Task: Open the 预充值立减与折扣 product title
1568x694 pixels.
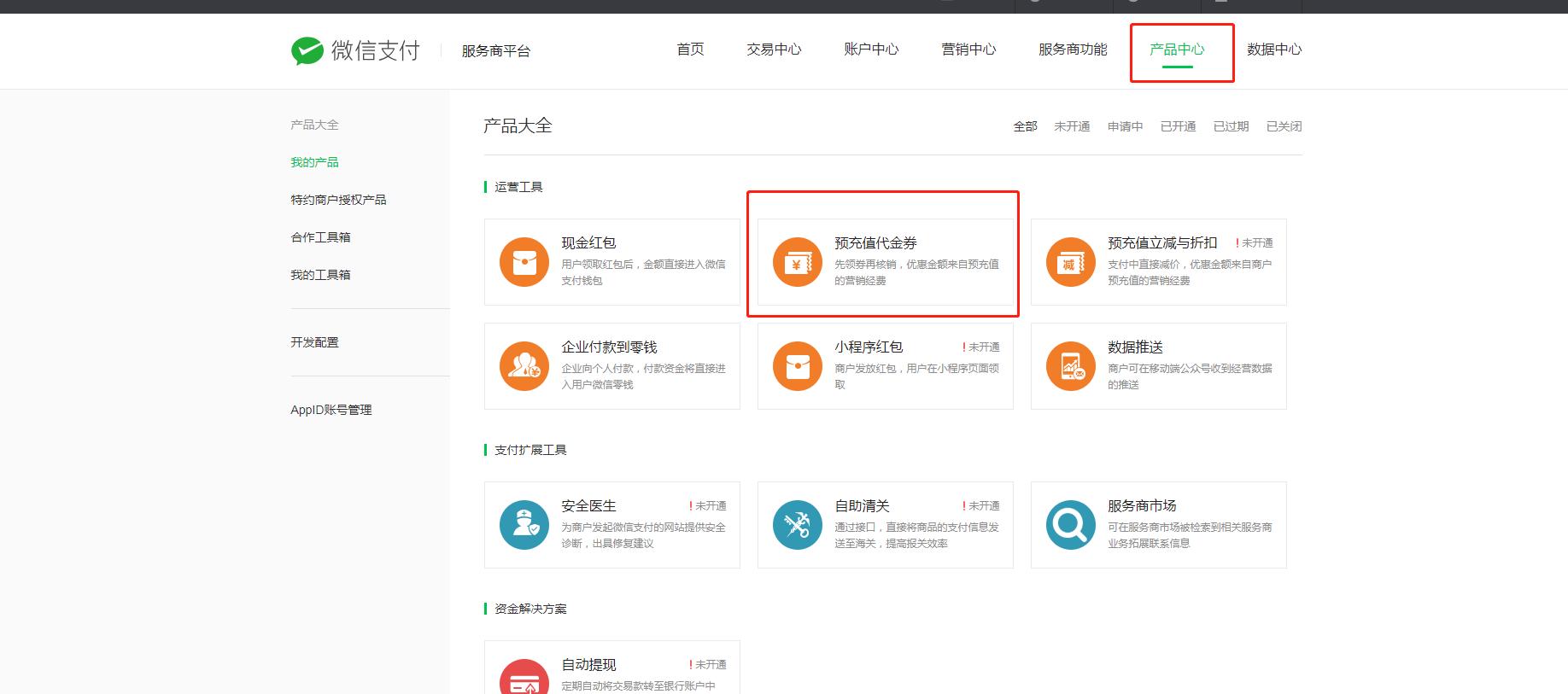Action: [1162, 243]
